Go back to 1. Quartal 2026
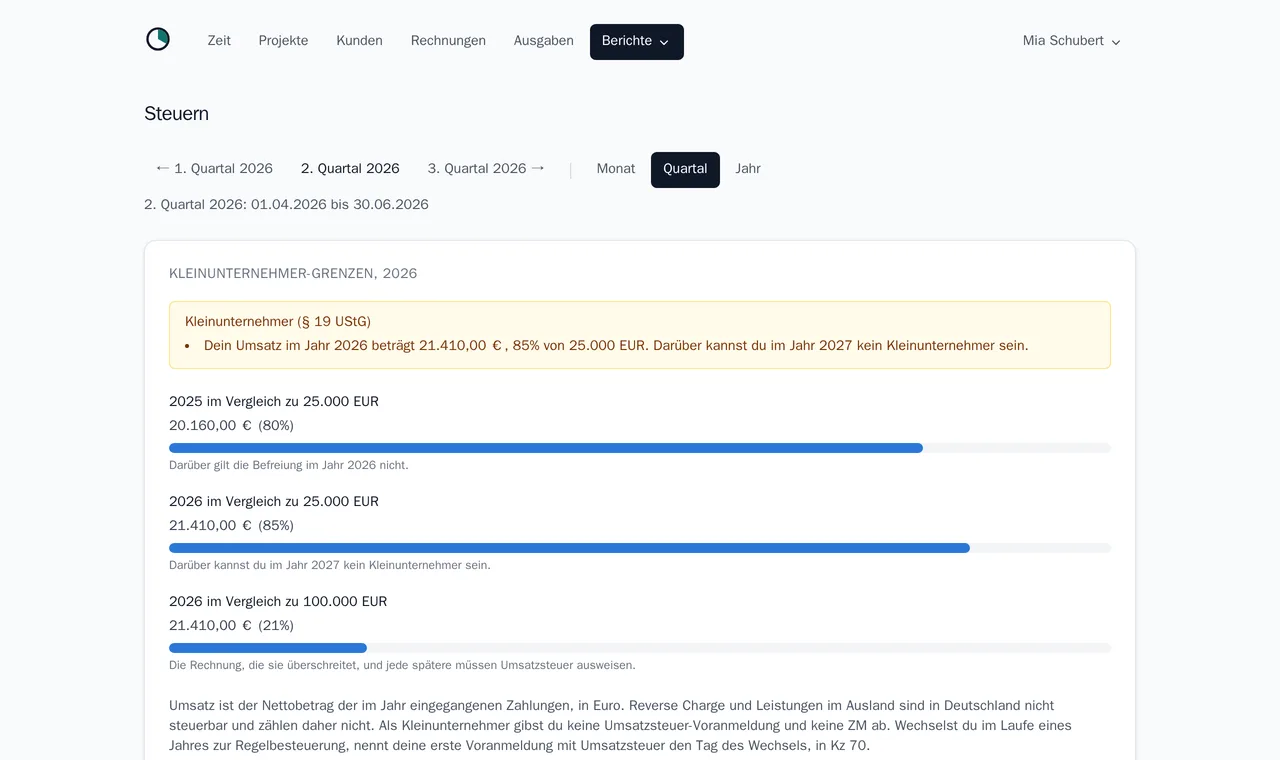The image size is (1280, 760). (x=214, y=169)
